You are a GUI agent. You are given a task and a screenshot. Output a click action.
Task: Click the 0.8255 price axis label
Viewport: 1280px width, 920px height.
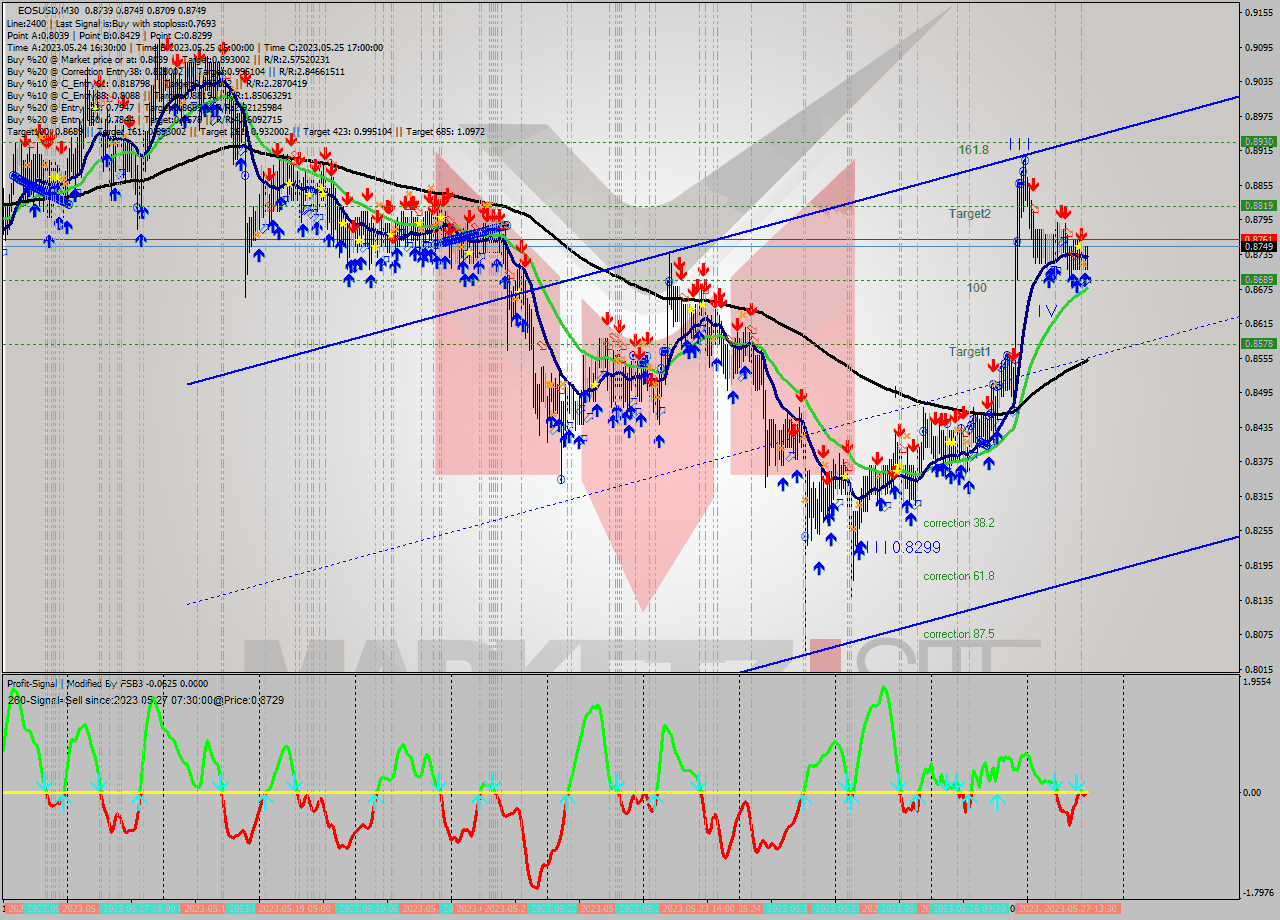click(1259, 530)
